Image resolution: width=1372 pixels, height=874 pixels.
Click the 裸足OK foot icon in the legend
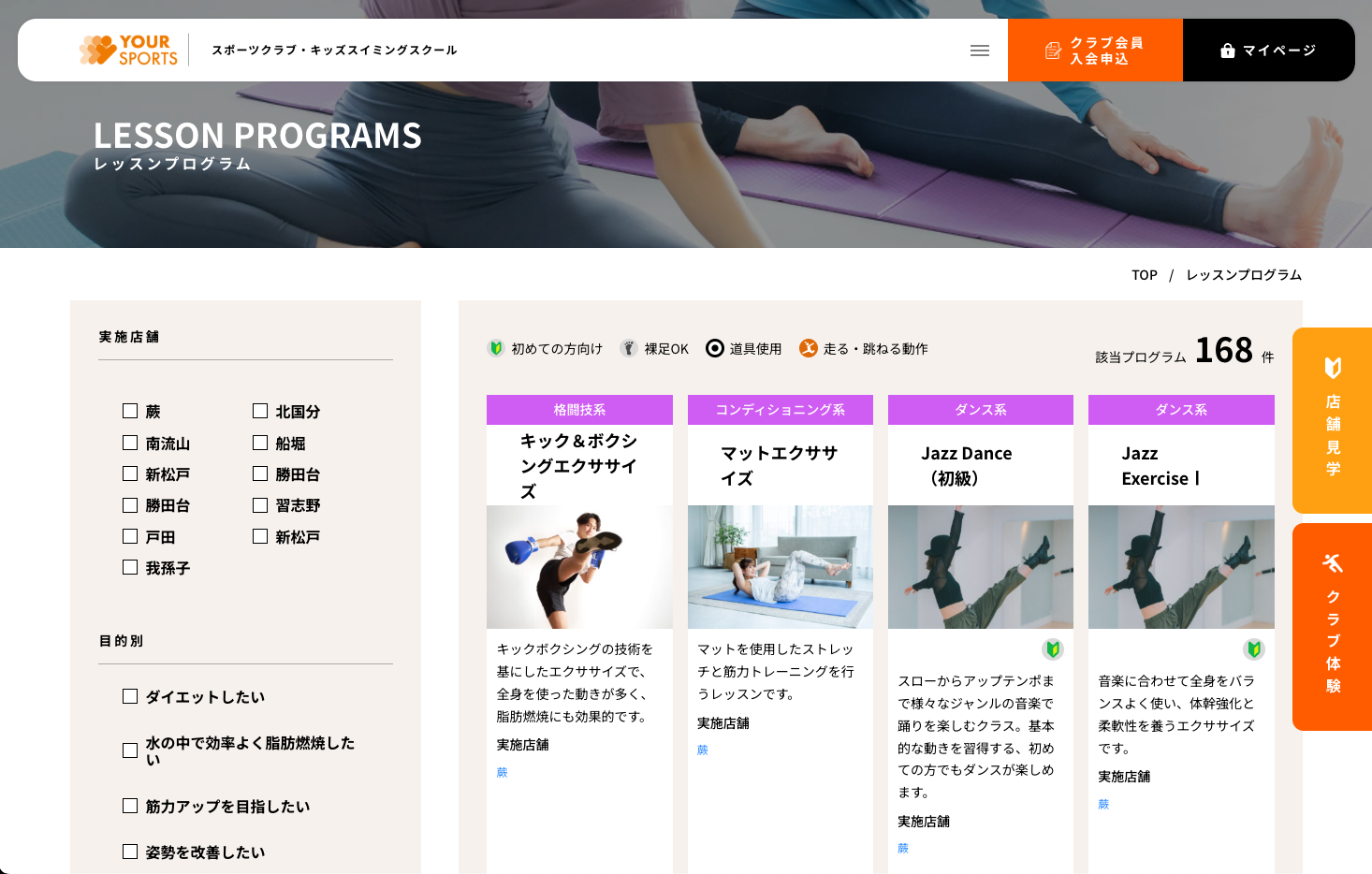click(629, 348)
